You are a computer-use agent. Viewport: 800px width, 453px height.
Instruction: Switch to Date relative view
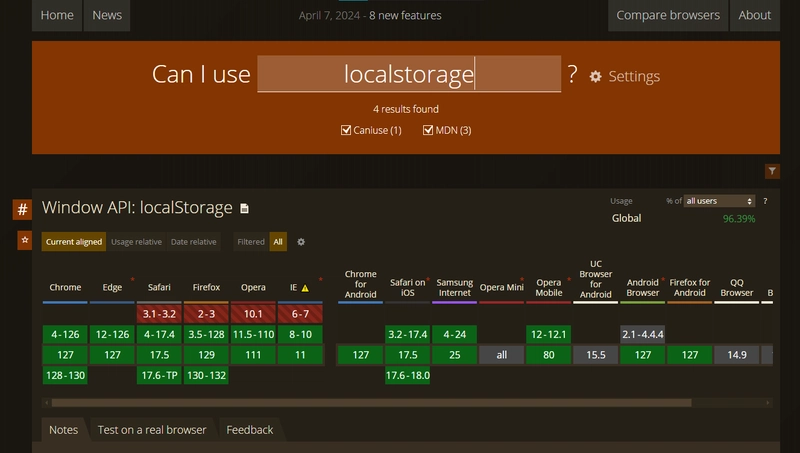pos(193,242)
